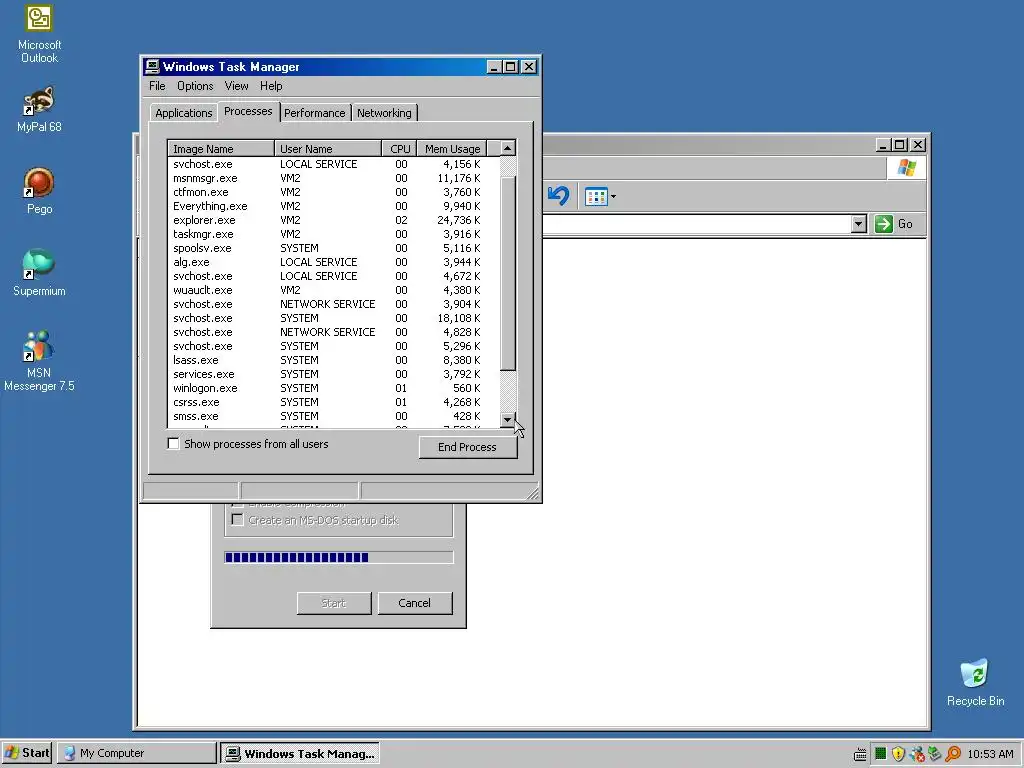Click the MSN Messenger tray icon with red X
The width and height of the screenshot is (1024, 768).
[917, 754]
